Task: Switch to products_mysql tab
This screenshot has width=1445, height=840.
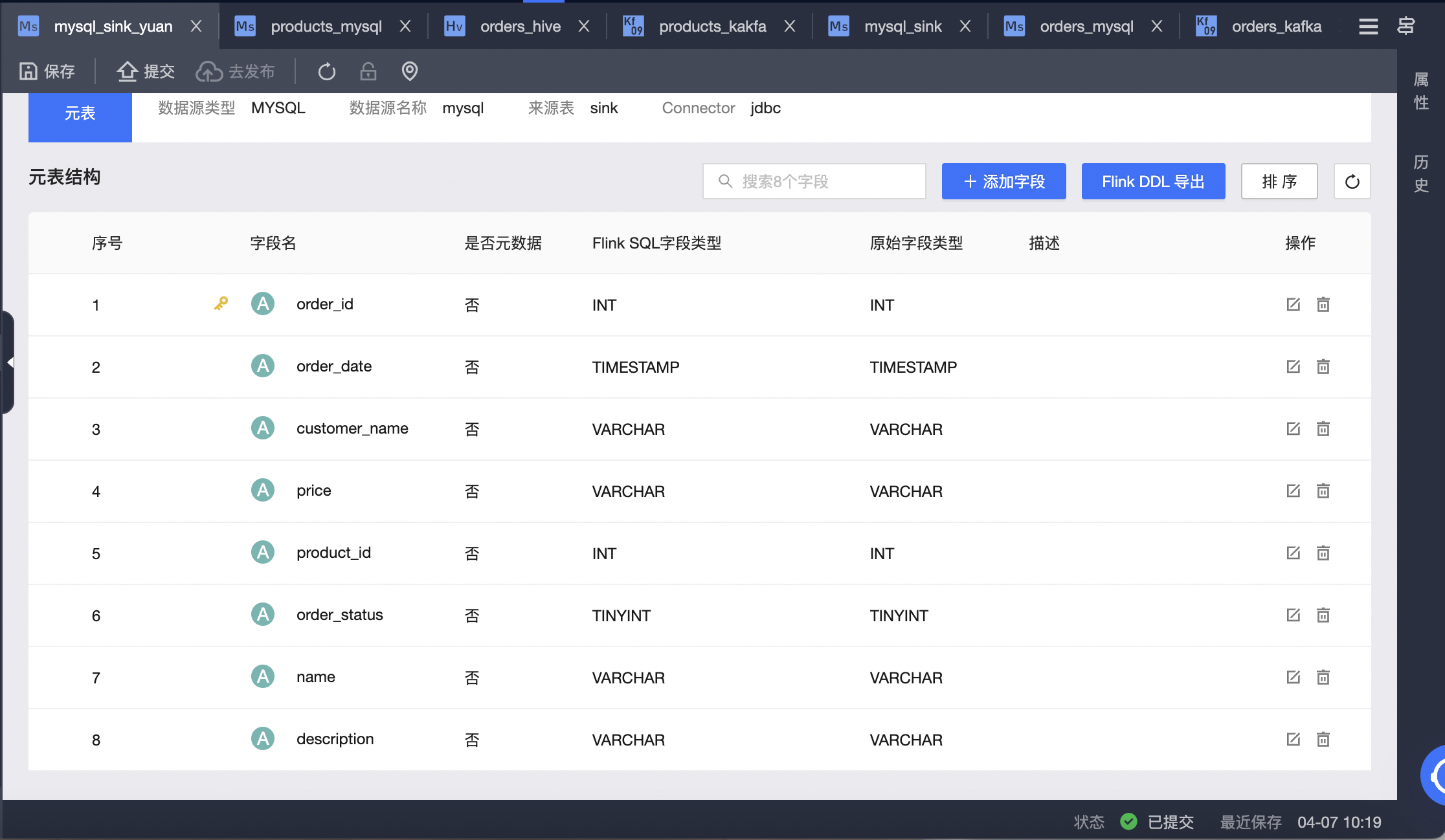Action: (326, 27)
